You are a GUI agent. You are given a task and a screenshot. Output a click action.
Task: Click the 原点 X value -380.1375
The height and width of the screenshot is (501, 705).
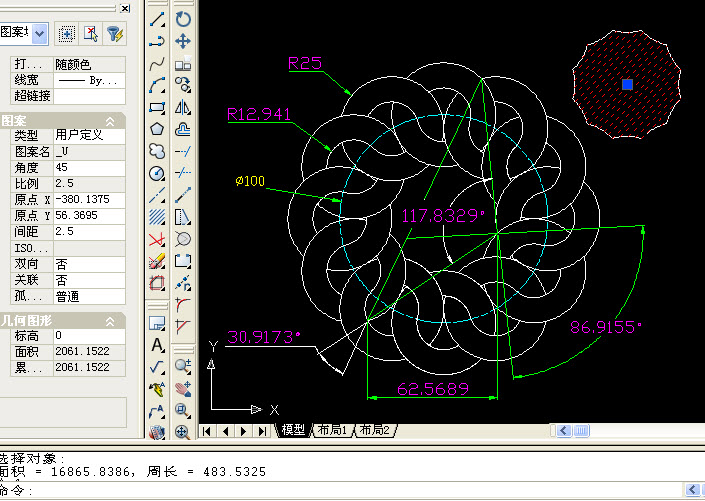[89, 200]
